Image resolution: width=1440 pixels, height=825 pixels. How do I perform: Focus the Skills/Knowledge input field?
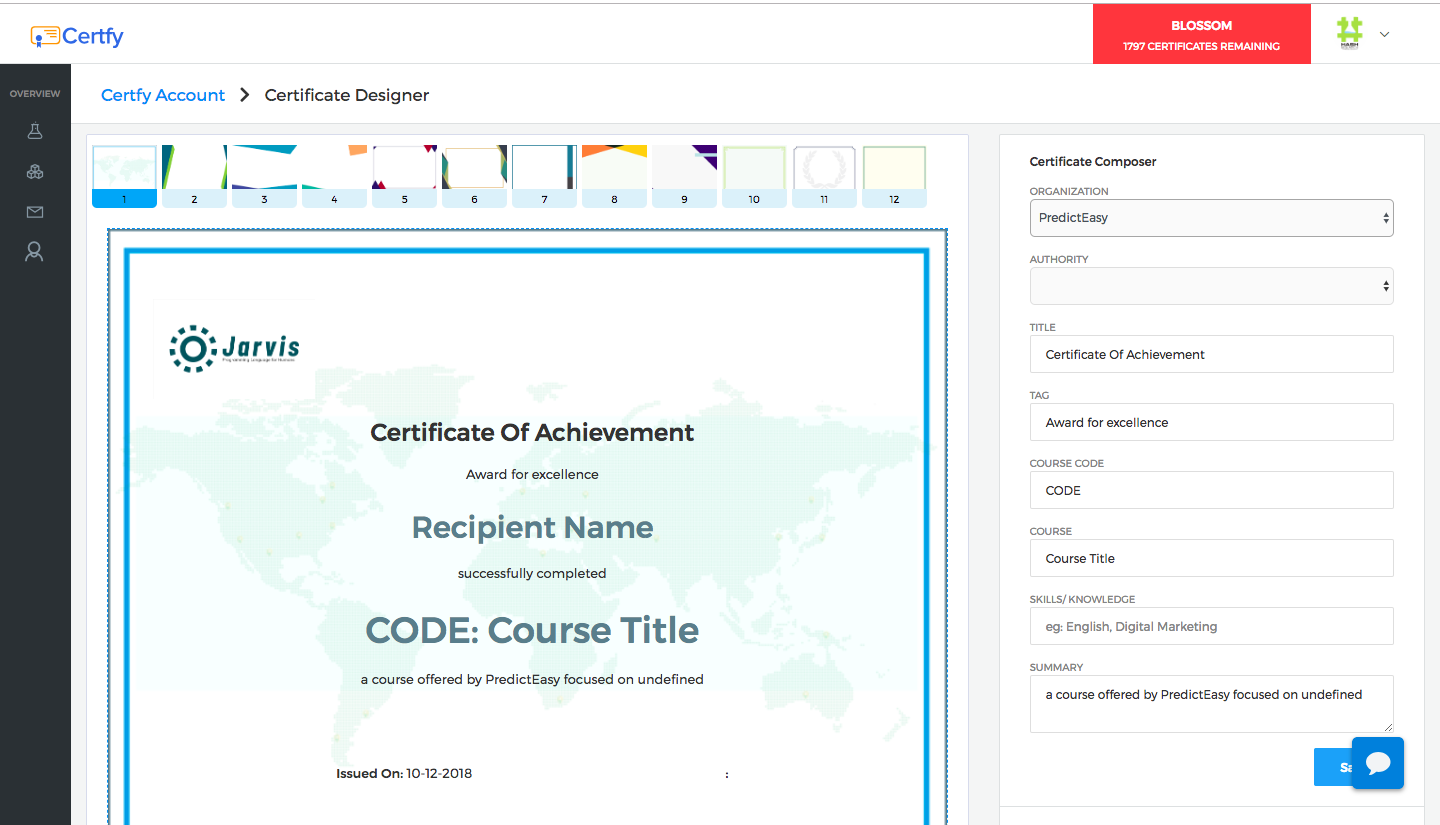[1211, 626]
